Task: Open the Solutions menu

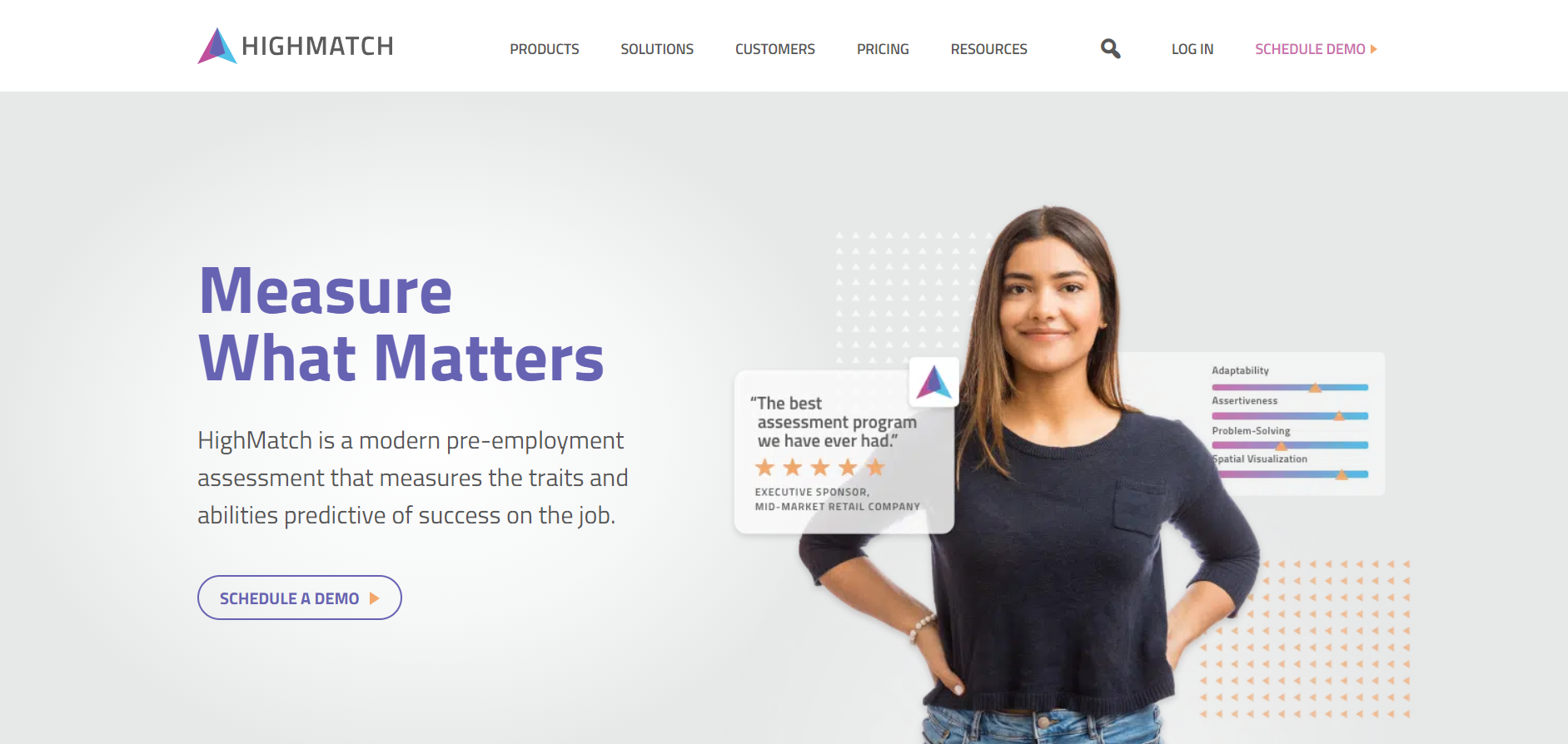Action: pyautogui.click(x=657, y=49)
